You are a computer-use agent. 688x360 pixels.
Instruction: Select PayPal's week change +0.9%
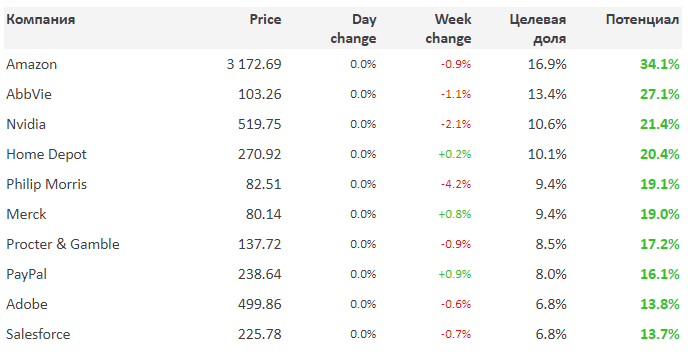(455, 274)
